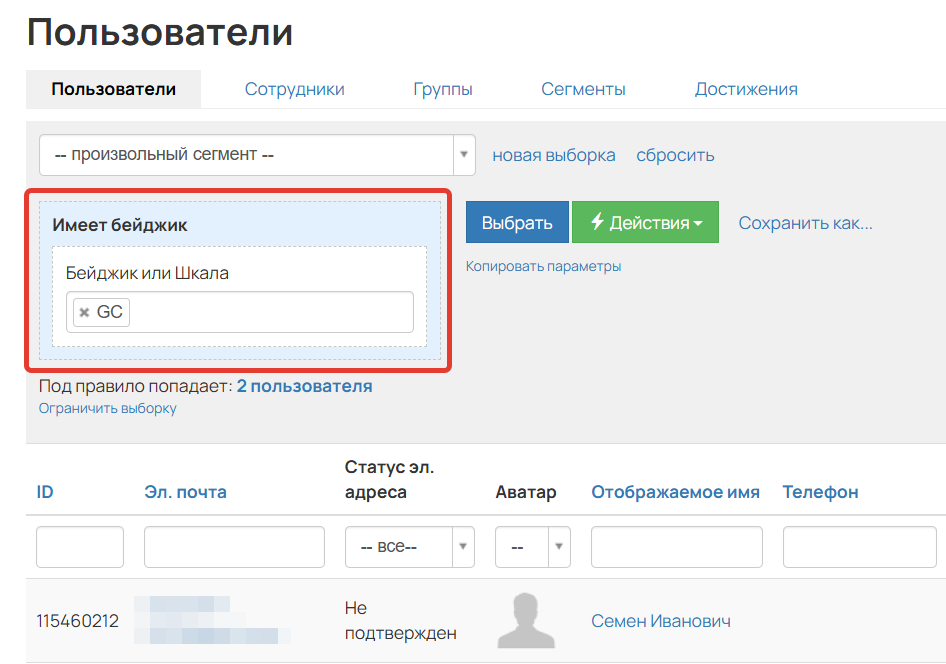Click the сбросить link

pyautogui.click(x=675, y=155)
